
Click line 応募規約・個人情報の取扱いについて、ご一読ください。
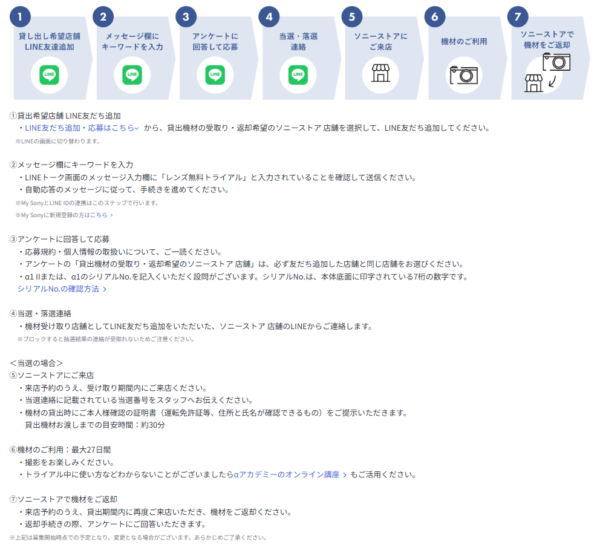click(x=120, y=252)
